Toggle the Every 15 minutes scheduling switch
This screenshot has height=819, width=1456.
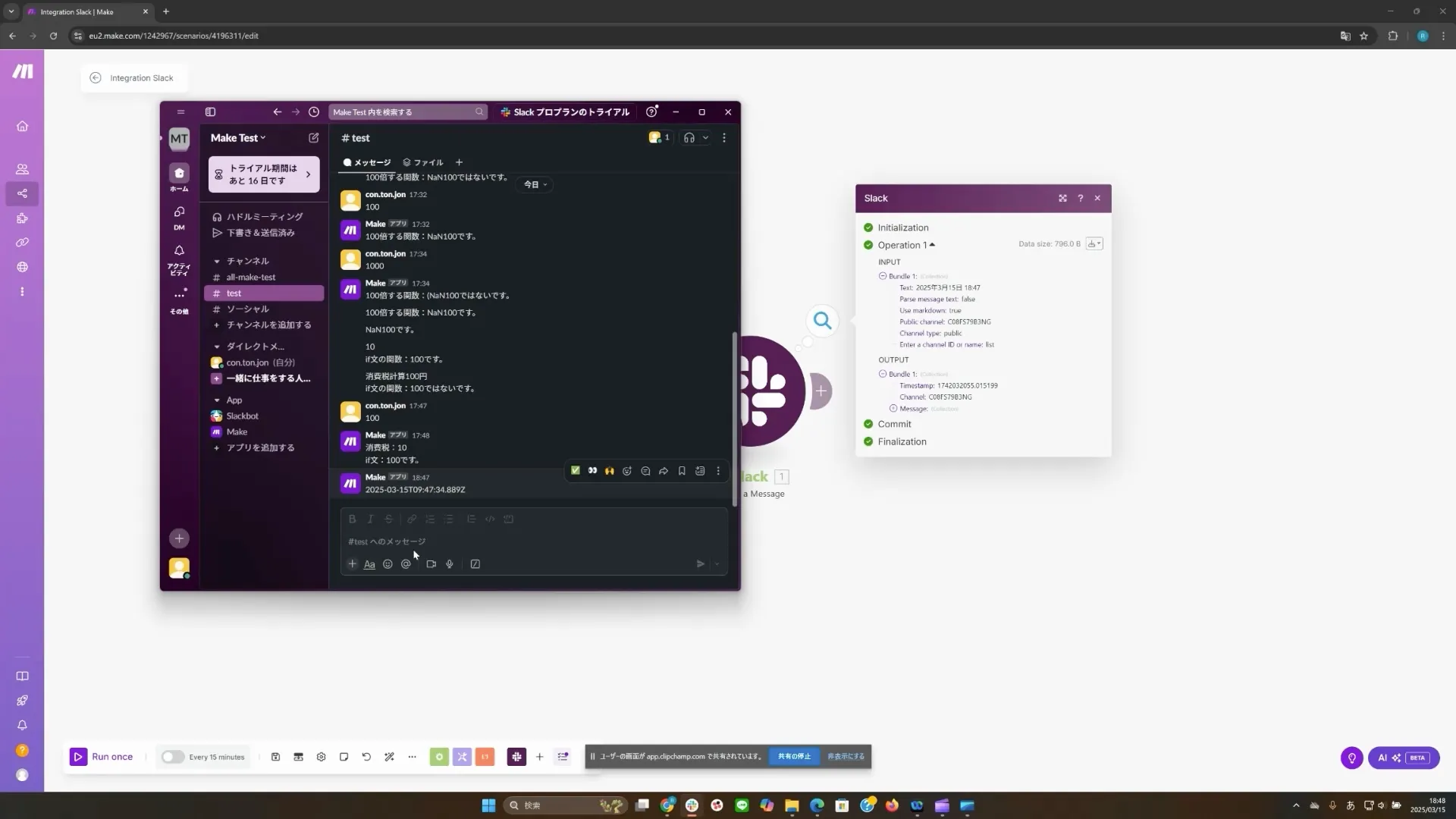(173, 757)
